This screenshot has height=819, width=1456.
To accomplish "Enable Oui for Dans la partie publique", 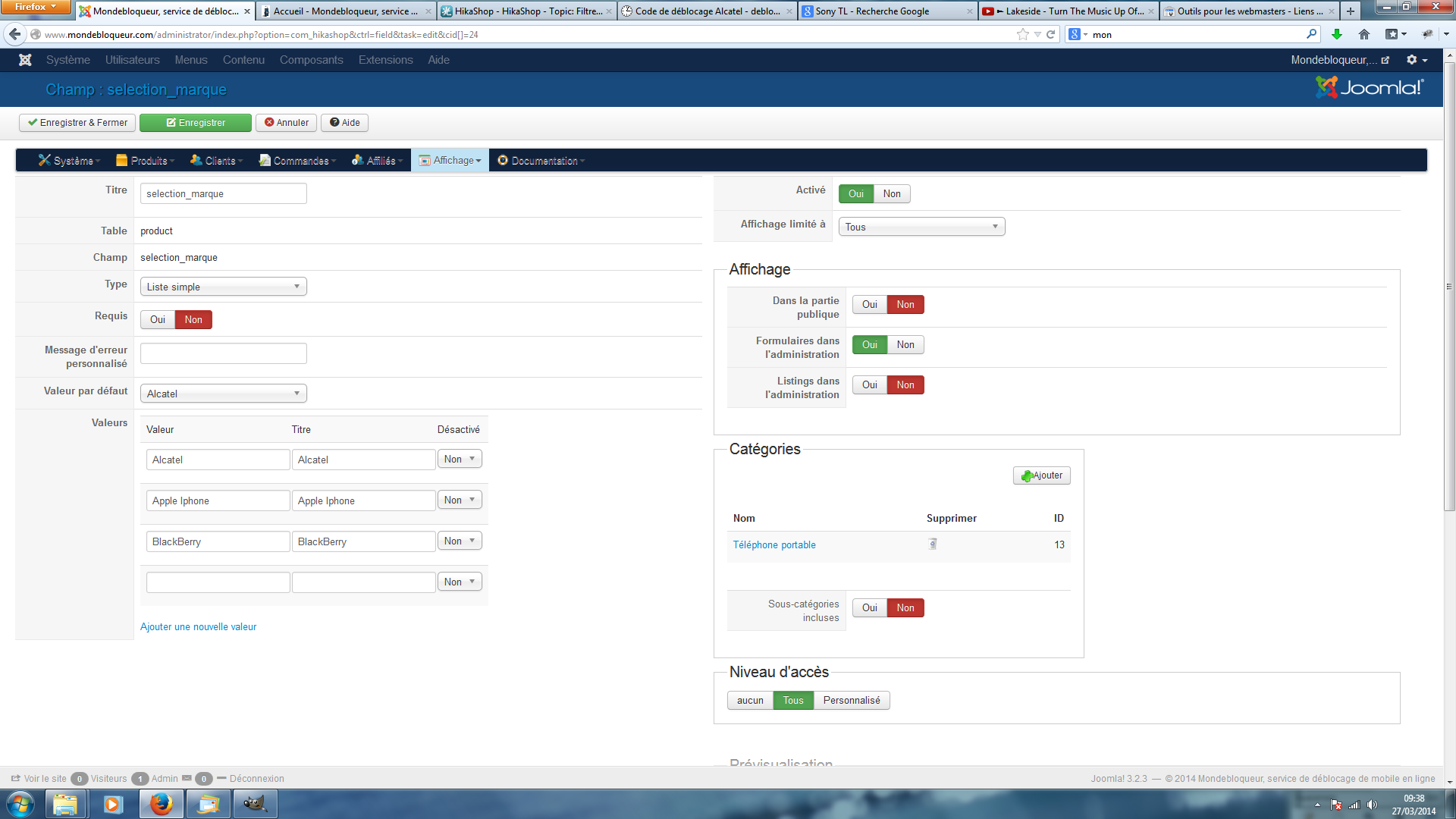I will point(869,304).
